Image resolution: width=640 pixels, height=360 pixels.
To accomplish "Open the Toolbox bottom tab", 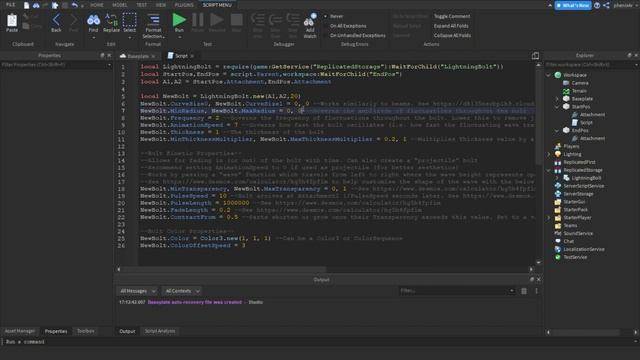I will click(86, 331).
